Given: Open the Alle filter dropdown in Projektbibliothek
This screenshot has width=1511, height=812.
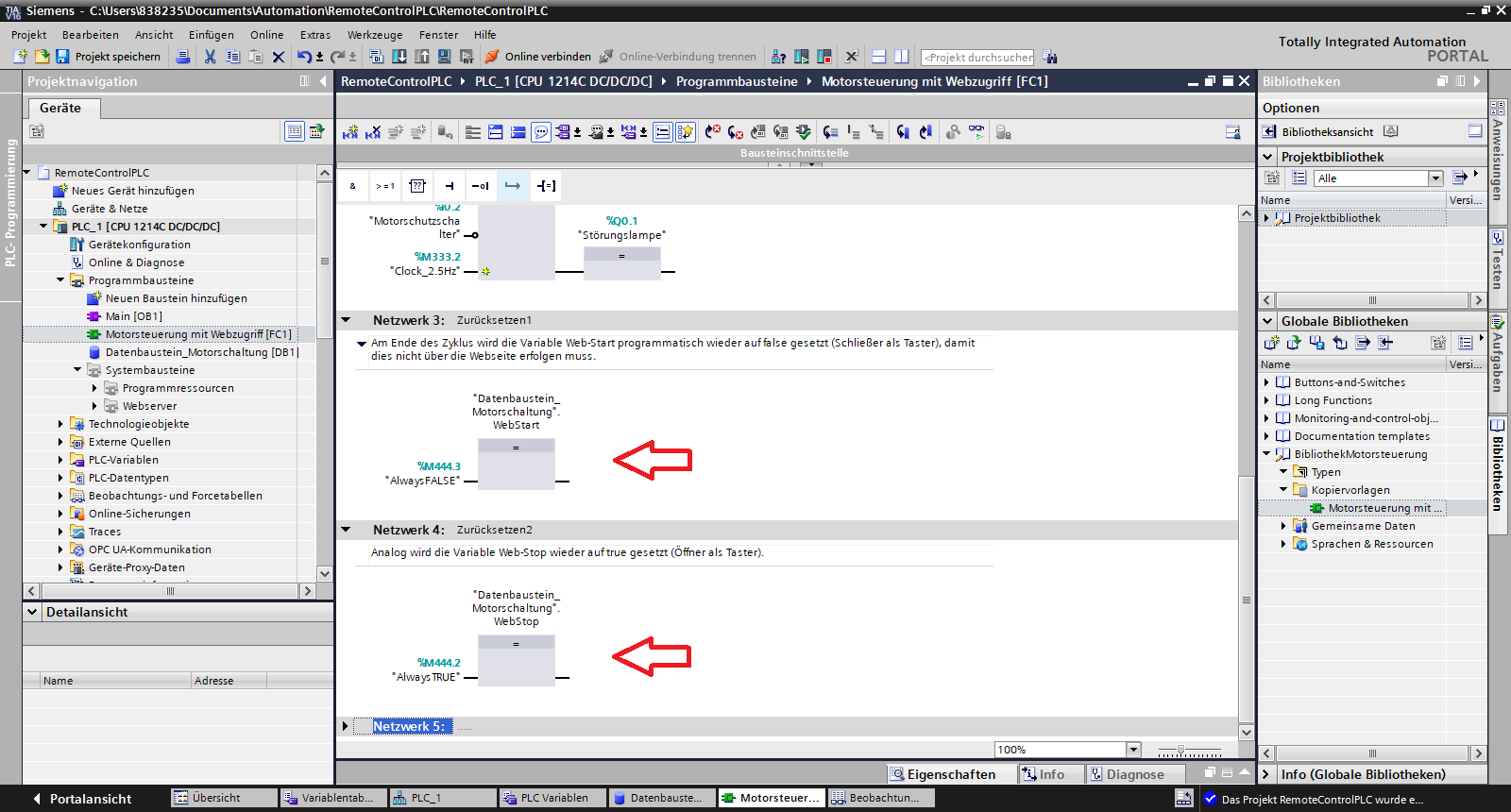Looking at the screenshot, I should click(x=1435, y=178).
